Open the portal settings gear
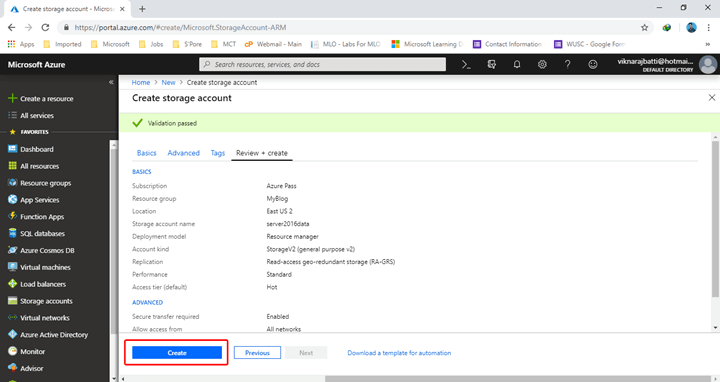 [542, 65]
